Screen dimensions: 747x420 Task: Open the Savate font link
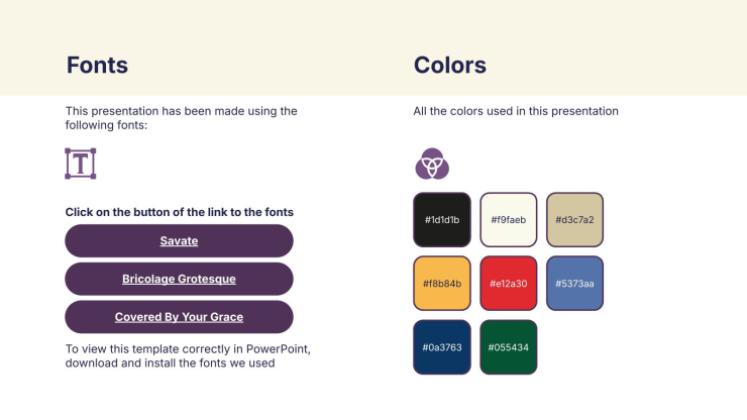pyautogui.click(x=179, y=241)
